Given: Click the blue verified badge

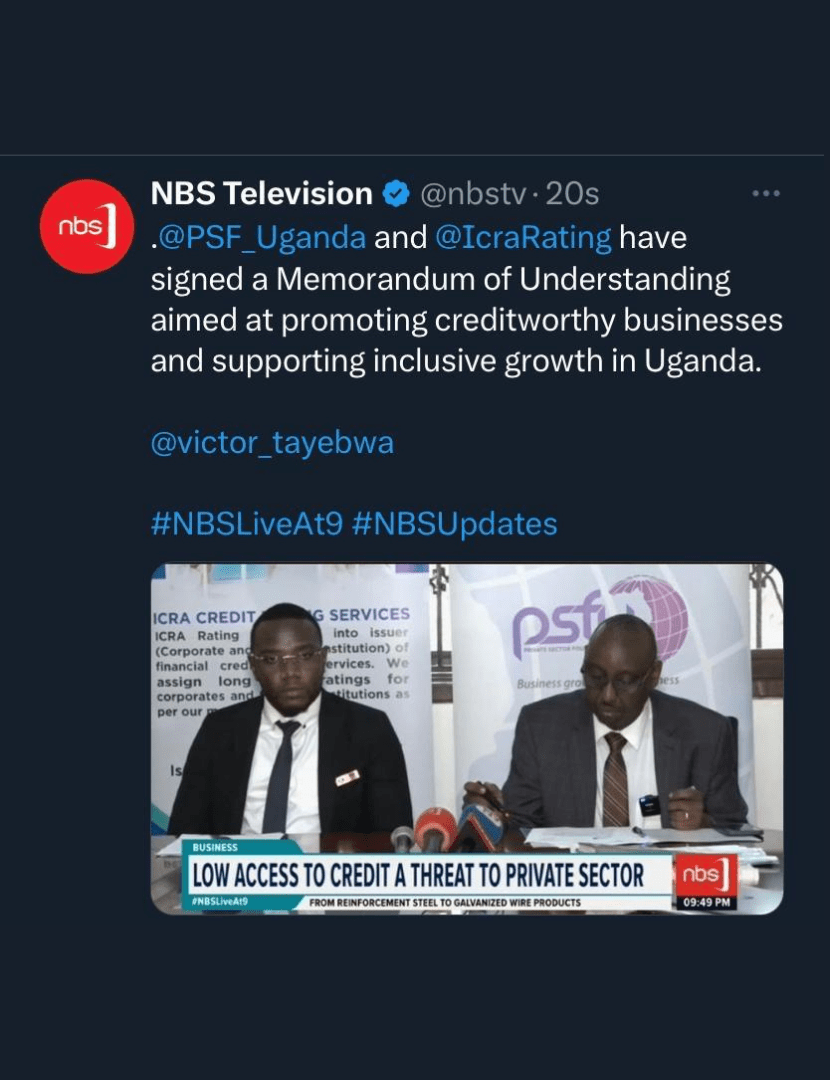Looking at the screenshot, I should [395, 194].
